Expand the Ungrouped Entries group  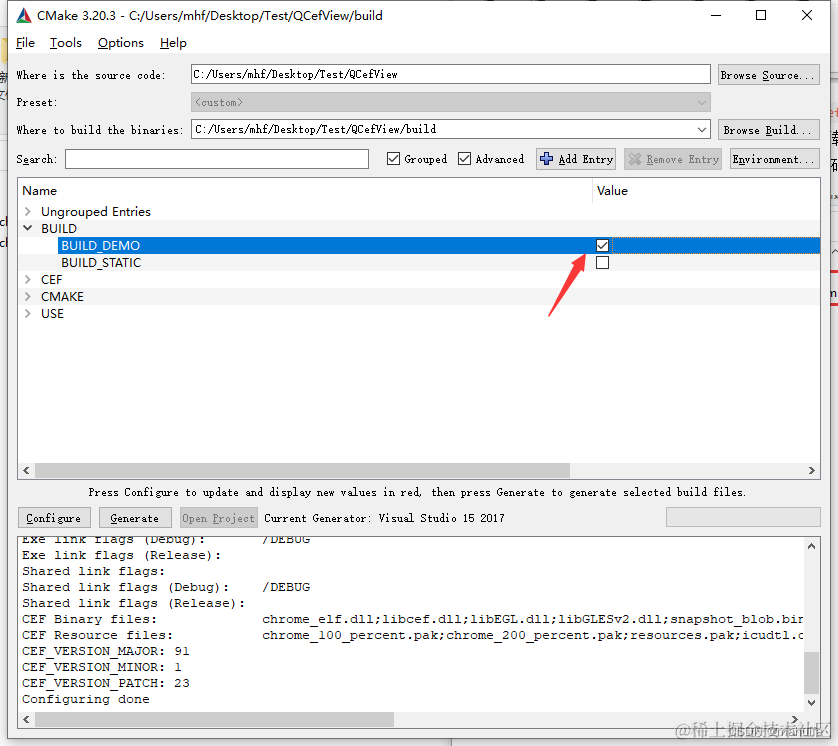click(28, 212)
